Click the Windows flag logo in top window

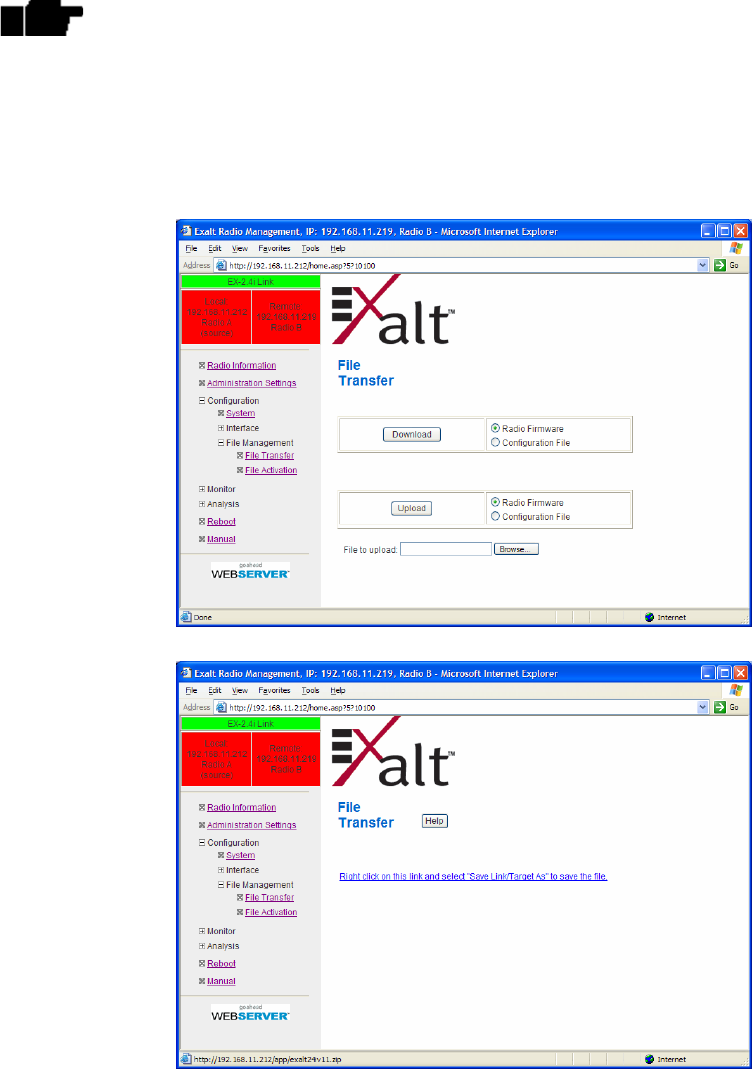[736, 248]
